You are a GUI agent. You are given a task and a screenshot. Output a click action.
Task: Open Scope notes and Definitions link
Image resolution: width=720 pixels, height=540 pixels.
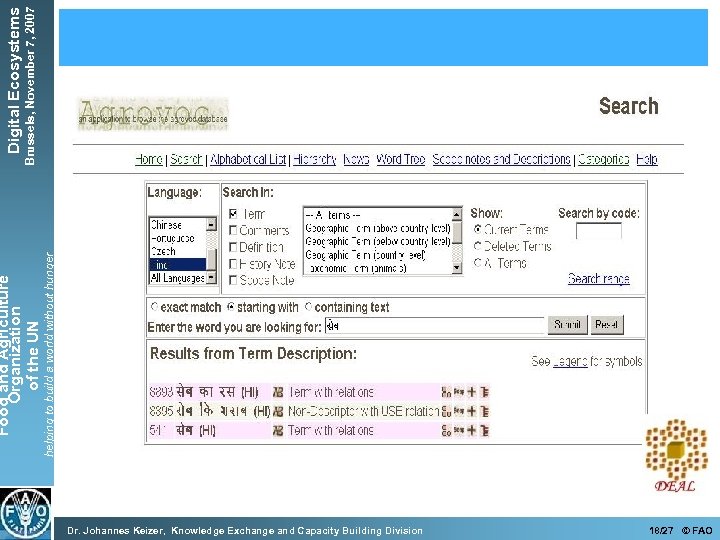tap(501, 159)
